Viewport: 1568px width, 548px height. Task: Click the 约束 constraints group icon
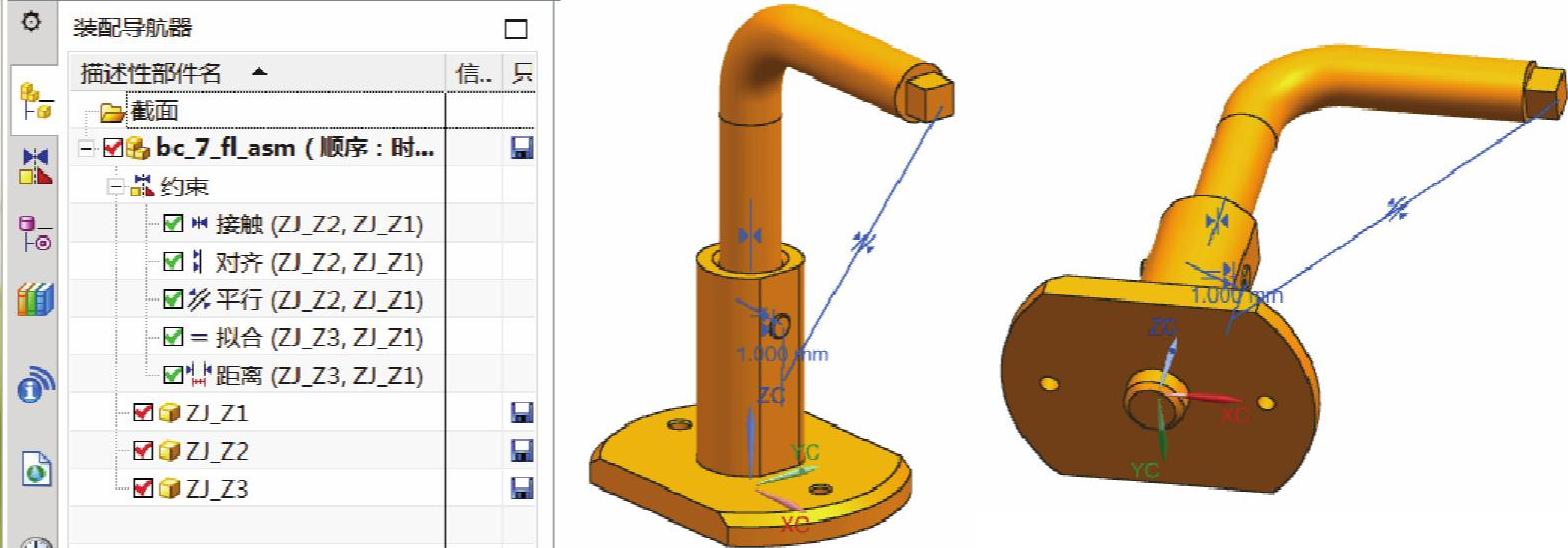[x=142, y=186]
